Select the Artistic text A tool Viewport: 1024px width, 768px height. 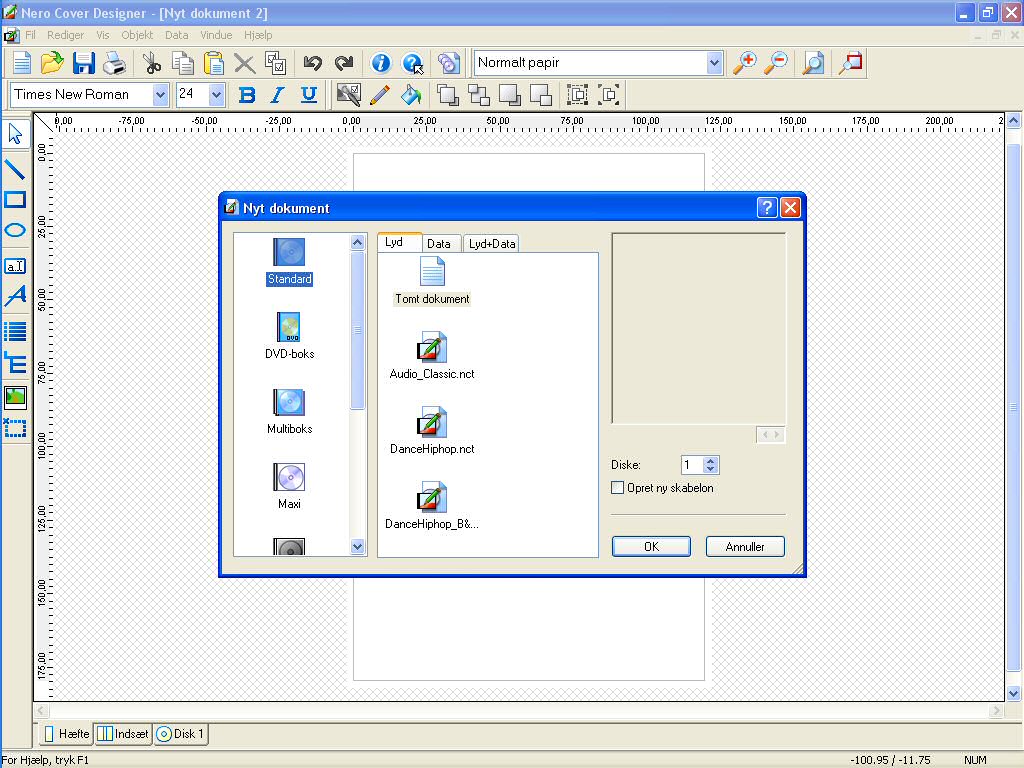[x=15, y=296]
